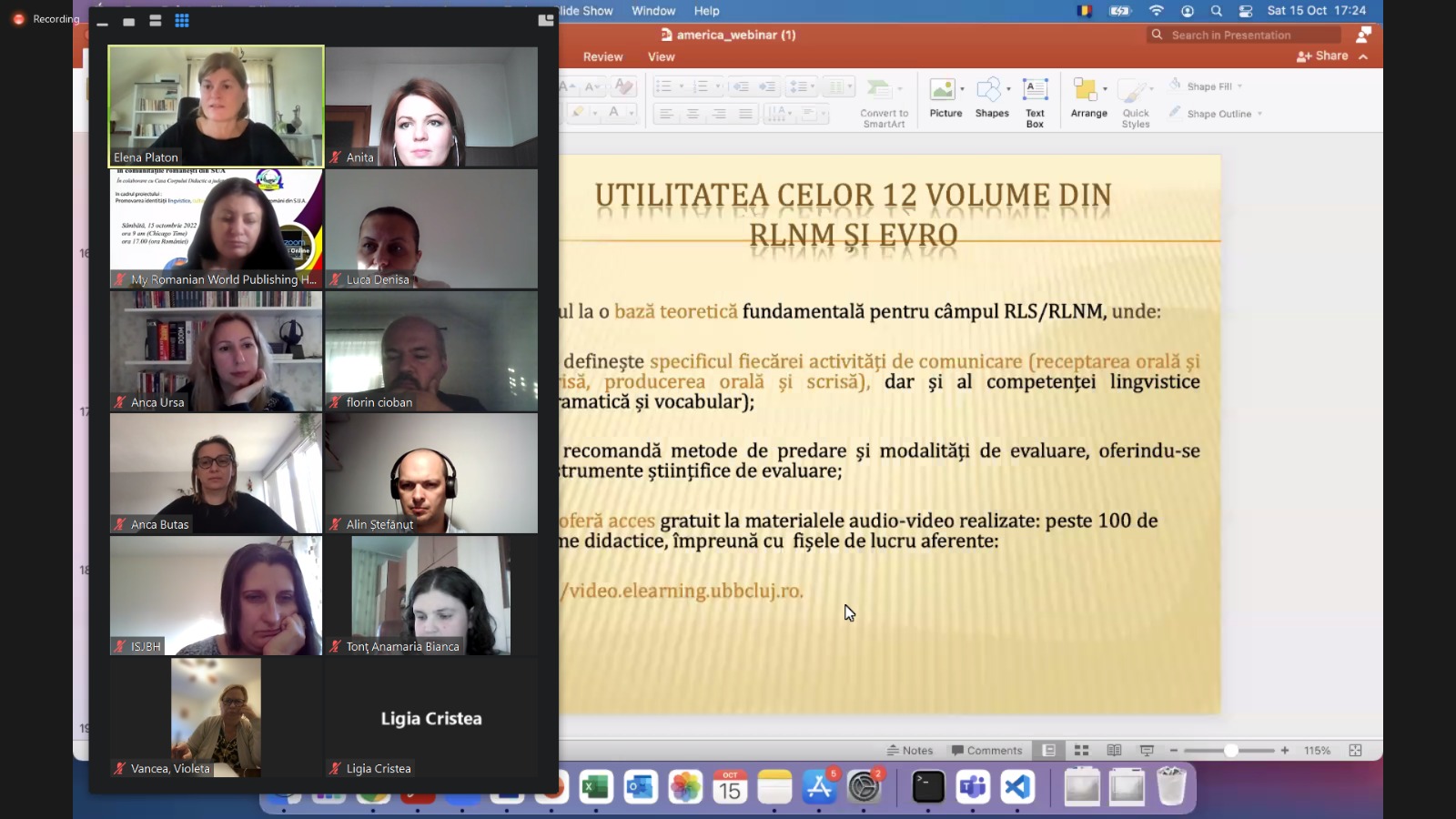
Task: Expand the Shape Fill dropdown
Action: [1239, 86]
